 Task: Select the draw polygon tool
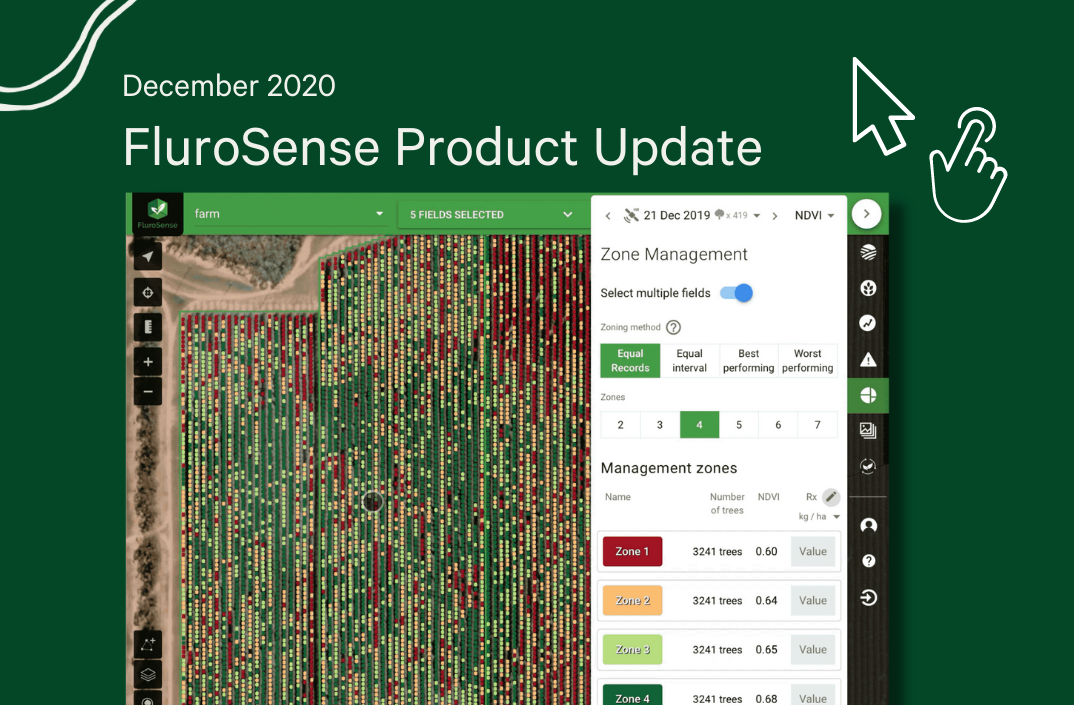click(x=148, y=645)
